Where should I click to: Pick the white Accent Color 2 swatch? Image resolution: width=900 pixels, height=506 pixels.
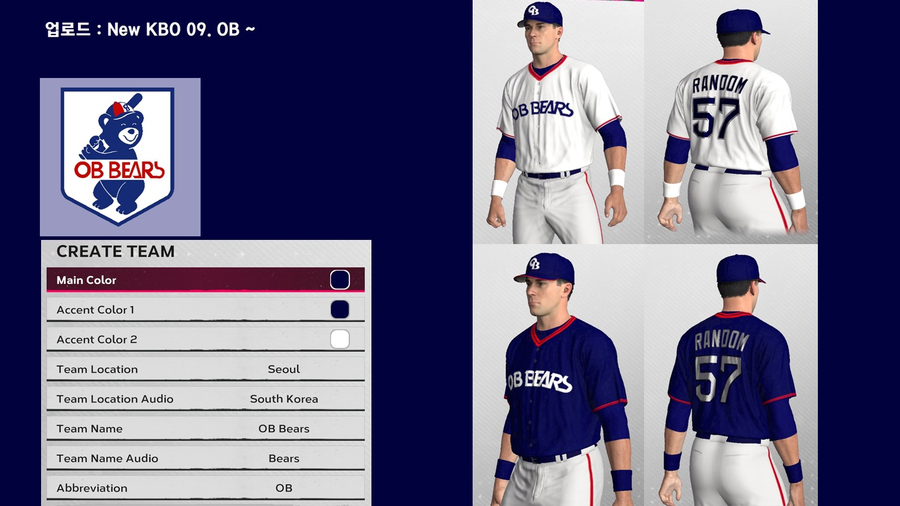[340, 339]
